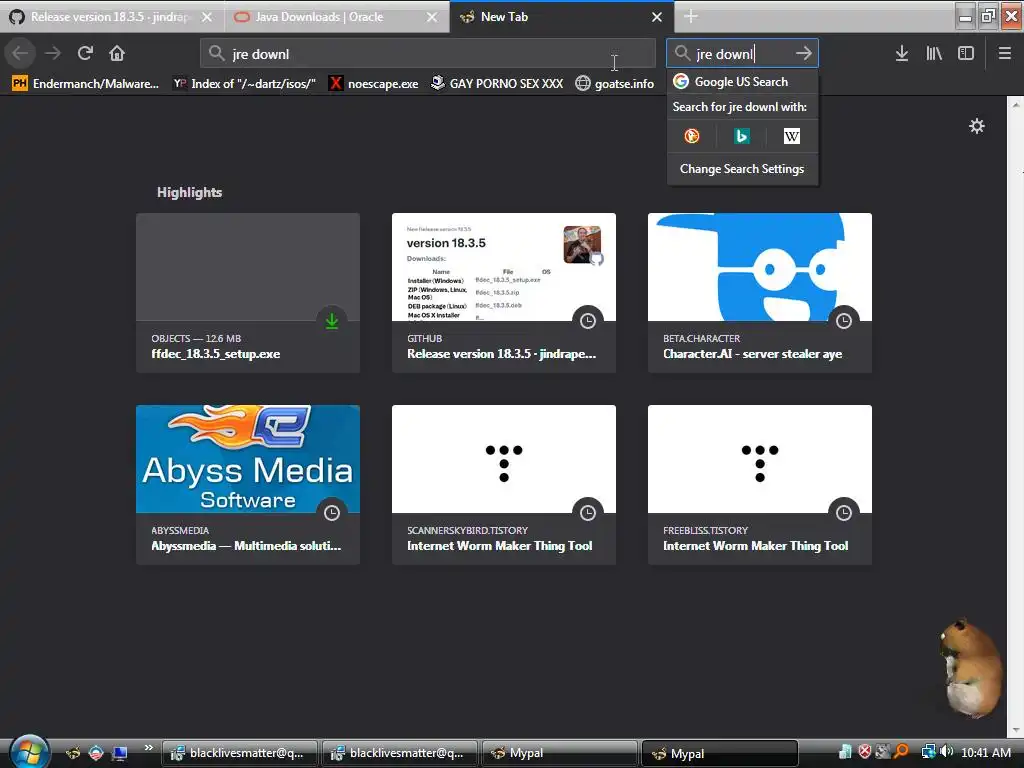Viewport: 1024px width, 768px height.
Task: Select Google US Search suggestion
Action: (742, 82)
